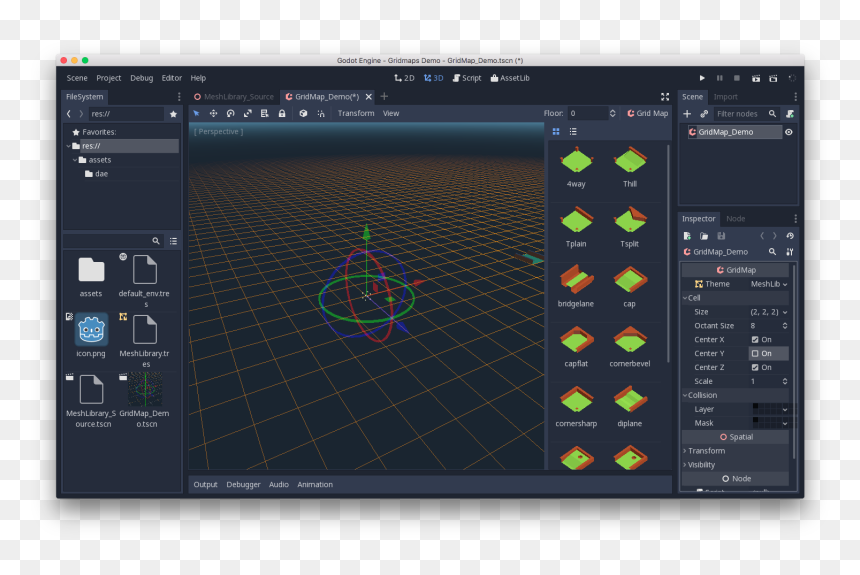
Task: Toggle the local space cube icon
Action: (x=303, y=113)
